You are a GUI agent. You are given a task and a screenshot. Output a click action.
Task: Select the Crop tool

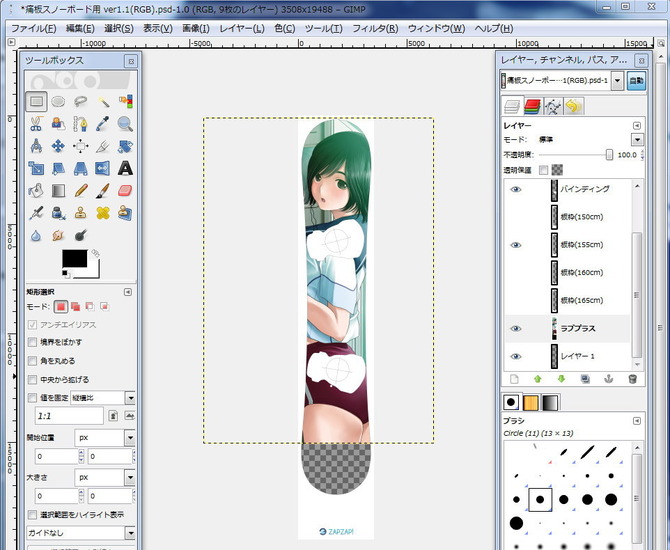[x=103, y=146]
